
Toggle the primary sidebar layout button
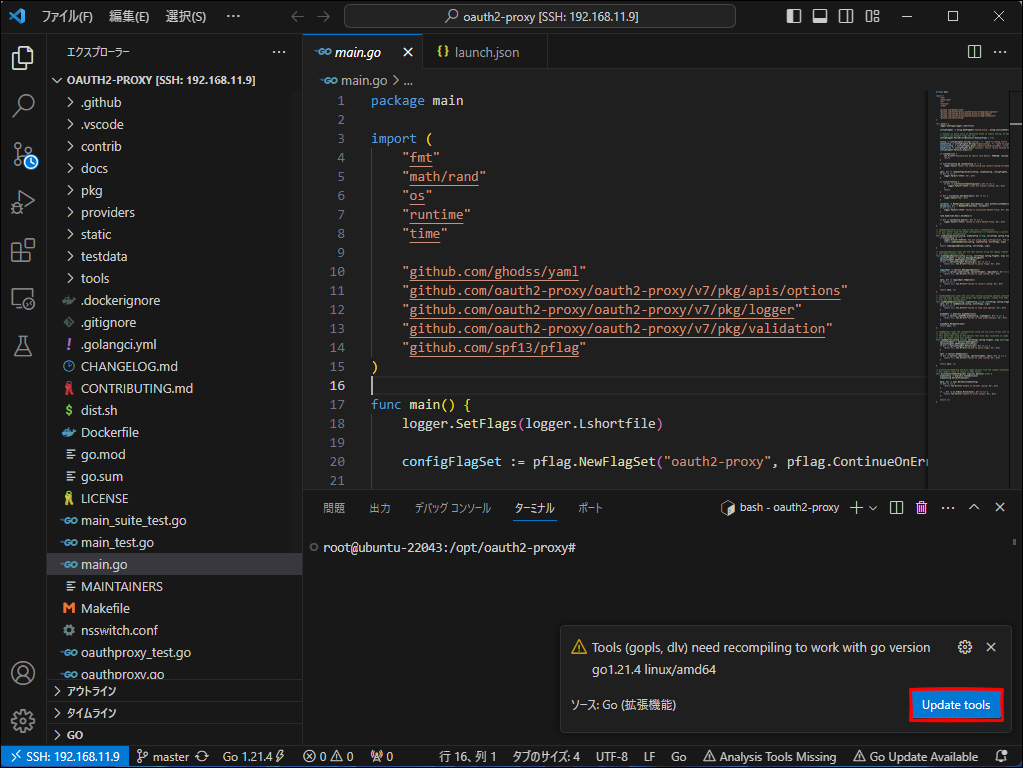point(794,16)
